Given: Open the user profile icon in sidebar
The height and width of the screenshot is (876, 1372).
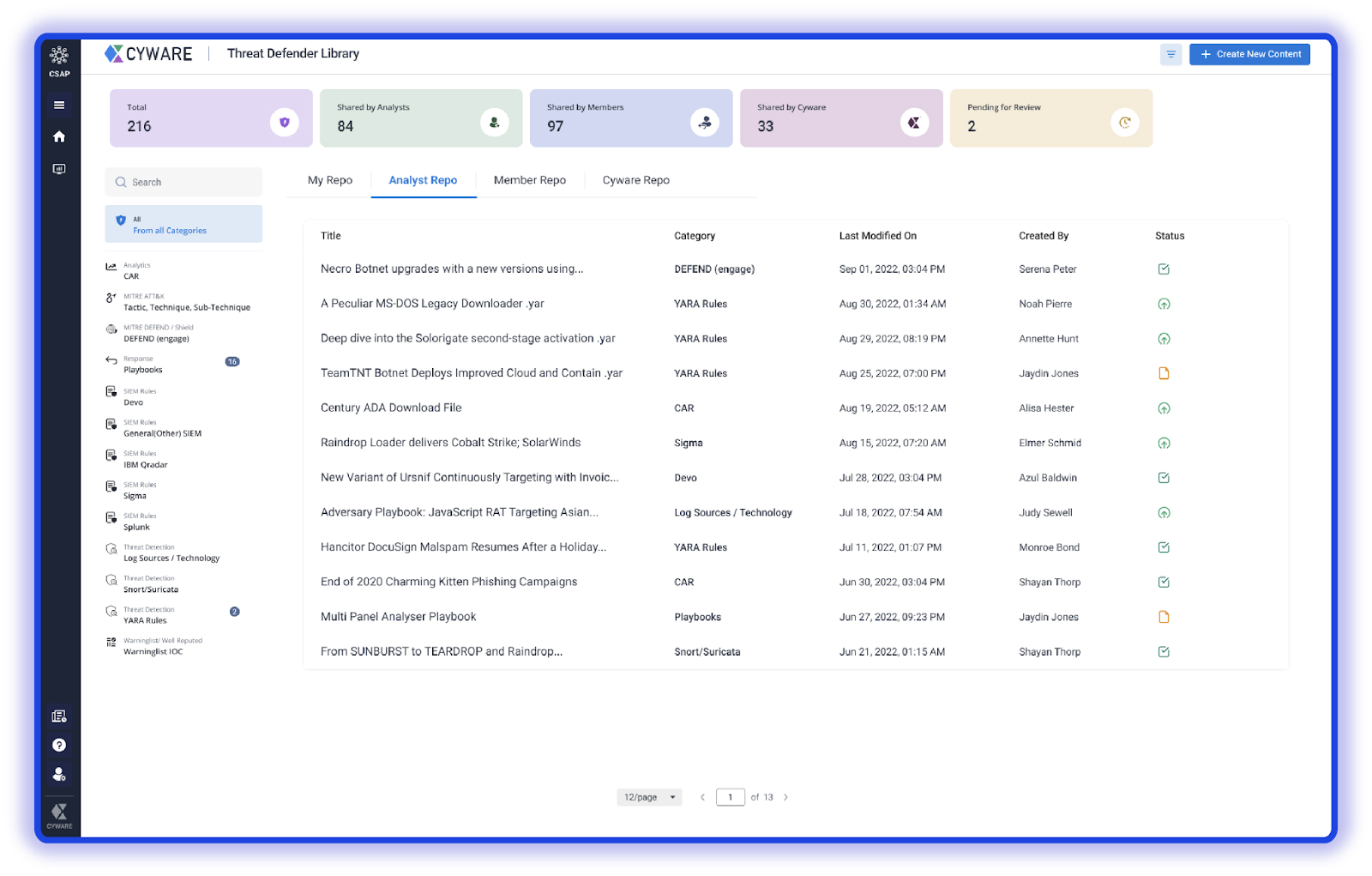Looking at the screenshot, I should pyautogui.click(x=59, y=775).
